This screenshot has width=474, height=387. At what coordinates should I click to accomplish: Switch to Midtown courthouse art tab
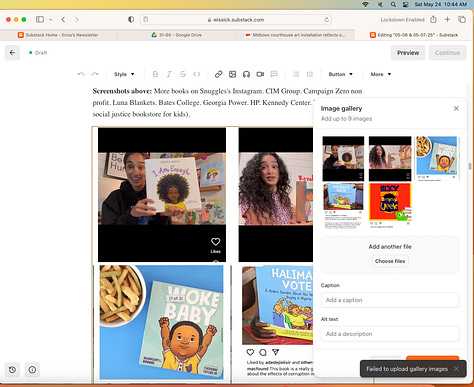tap(295, 35)
